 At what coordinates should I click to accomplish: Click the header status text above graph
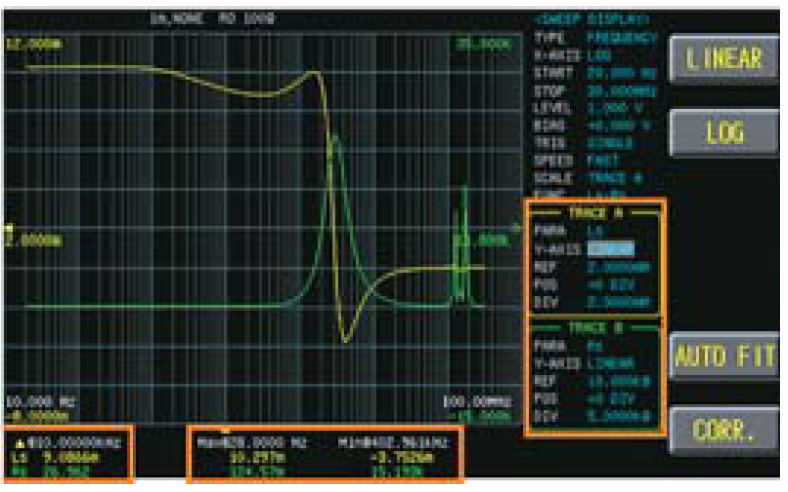(213, 19)
